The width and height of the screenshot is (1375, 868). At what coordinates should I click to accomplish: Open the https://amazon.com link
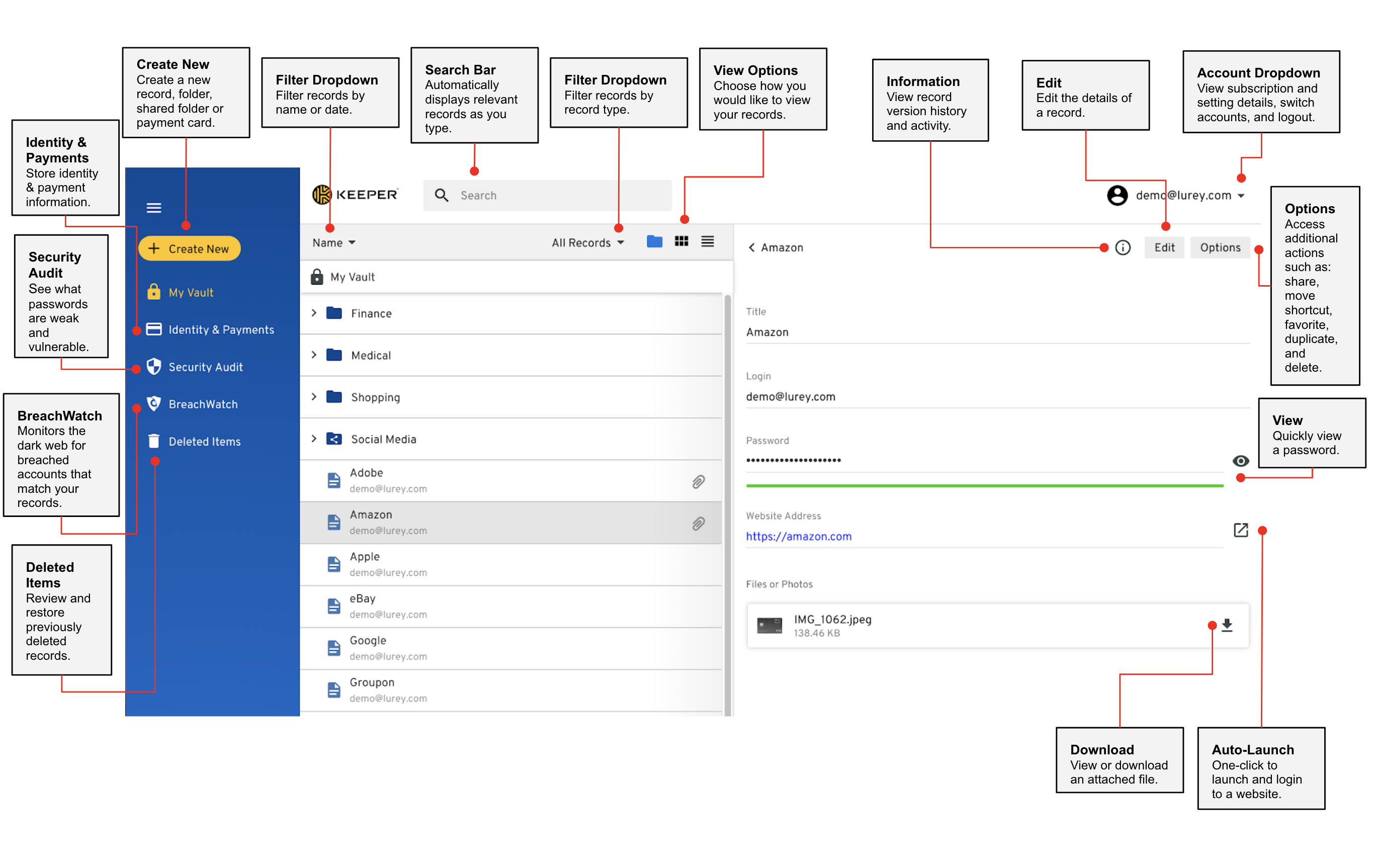click(799, 536)
